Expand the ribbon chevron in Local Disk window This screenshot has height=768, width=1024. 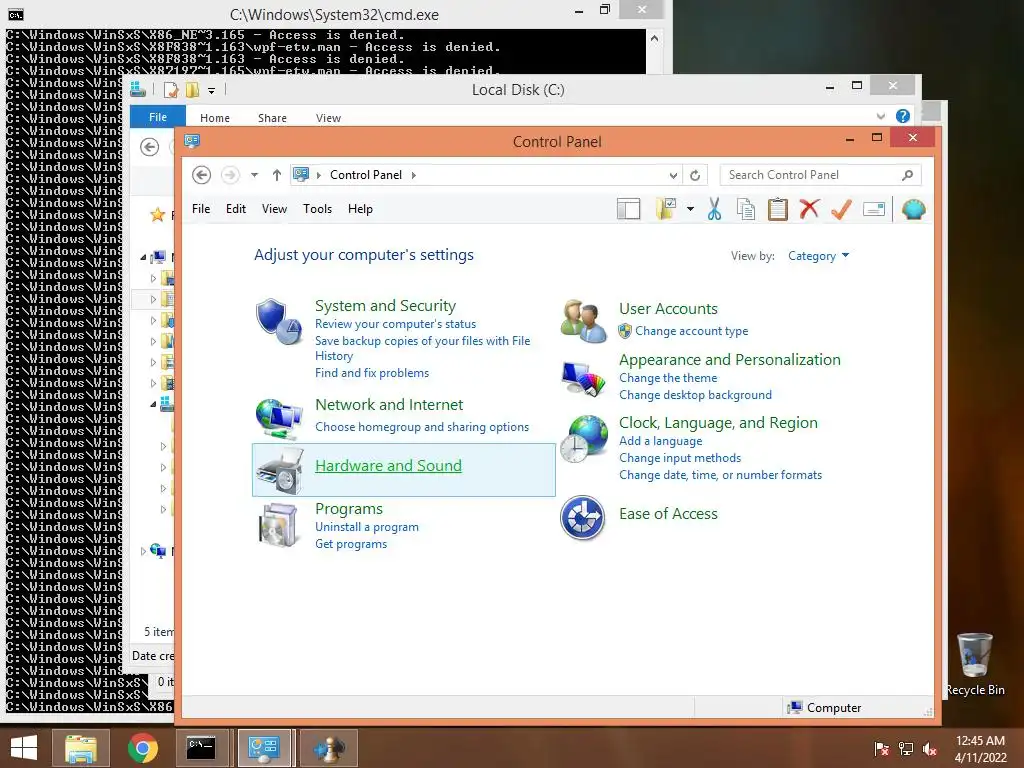click(x=880, y=116)
